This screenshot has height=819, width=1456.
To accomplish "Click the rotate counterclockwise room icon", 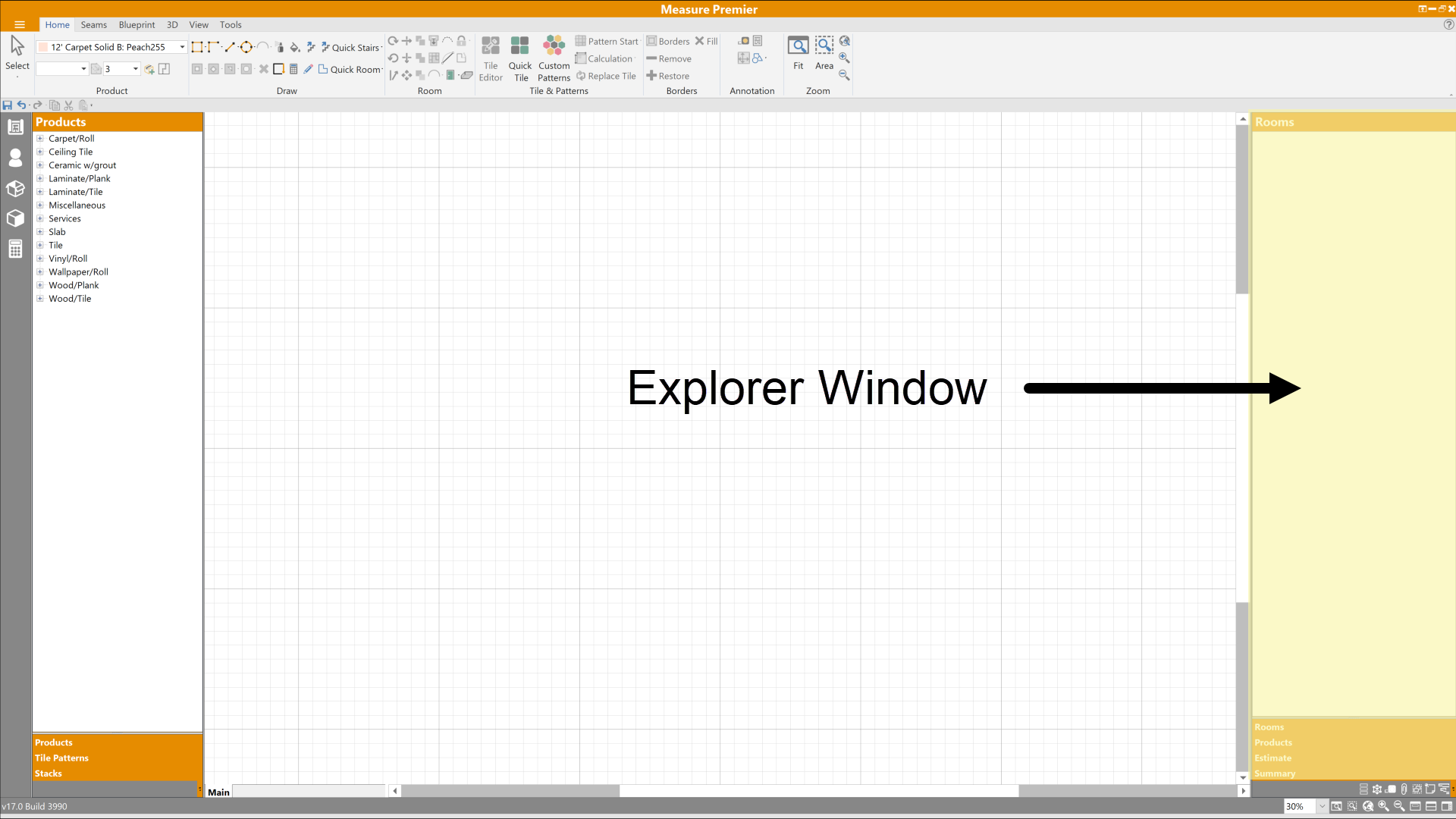I will (x=393, y=58).
